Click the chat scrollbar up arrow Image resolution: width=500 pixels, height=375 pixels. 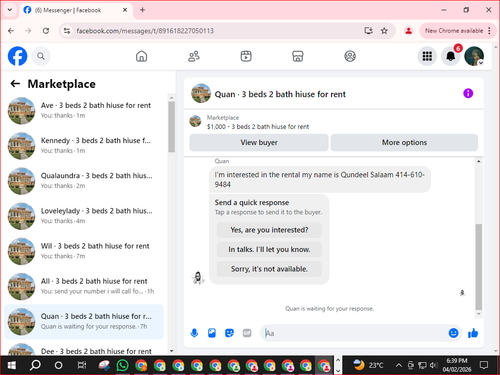point(478,161)
